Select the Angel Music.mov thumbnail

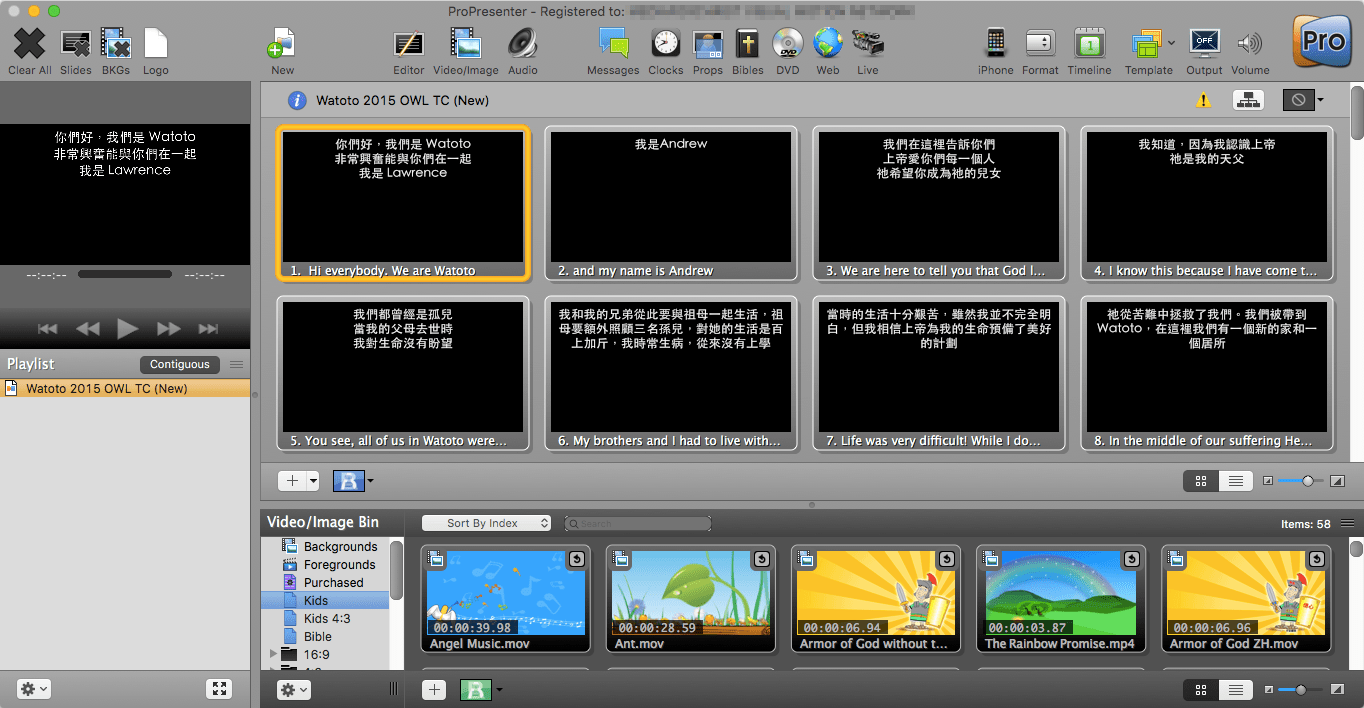tap(506, 599)
